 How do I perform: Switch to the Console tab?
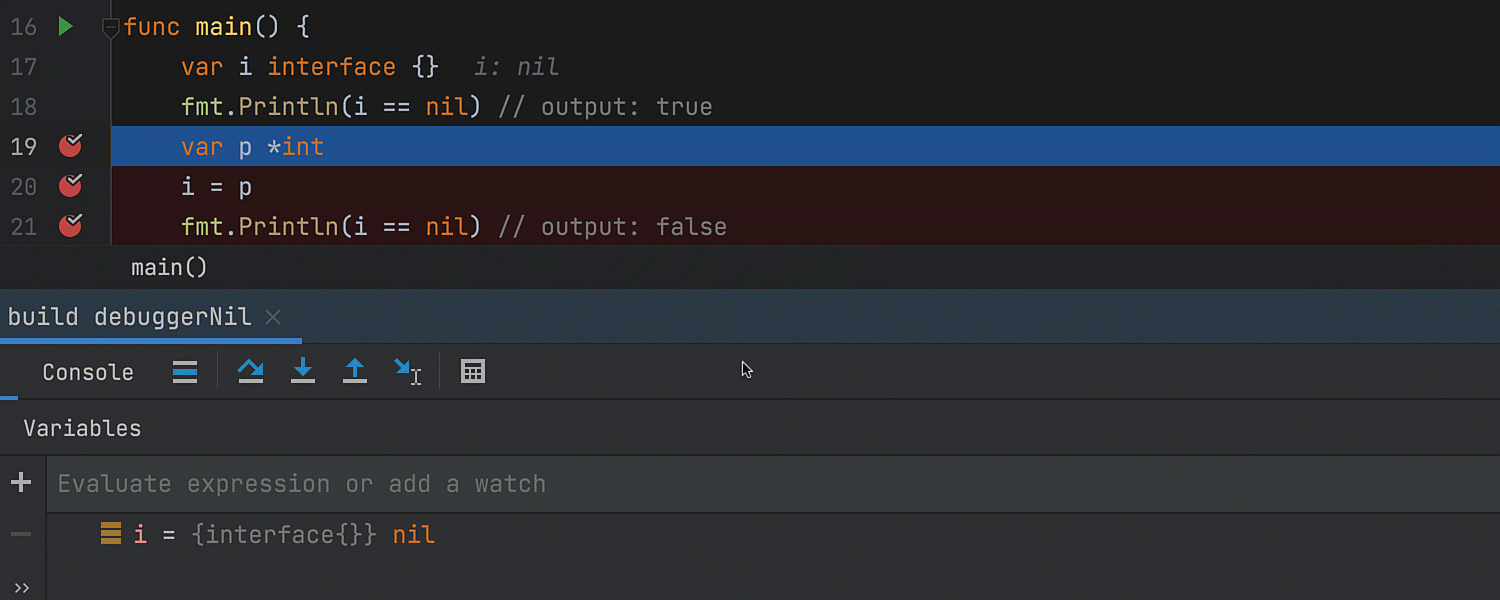(x=88, y=372)
